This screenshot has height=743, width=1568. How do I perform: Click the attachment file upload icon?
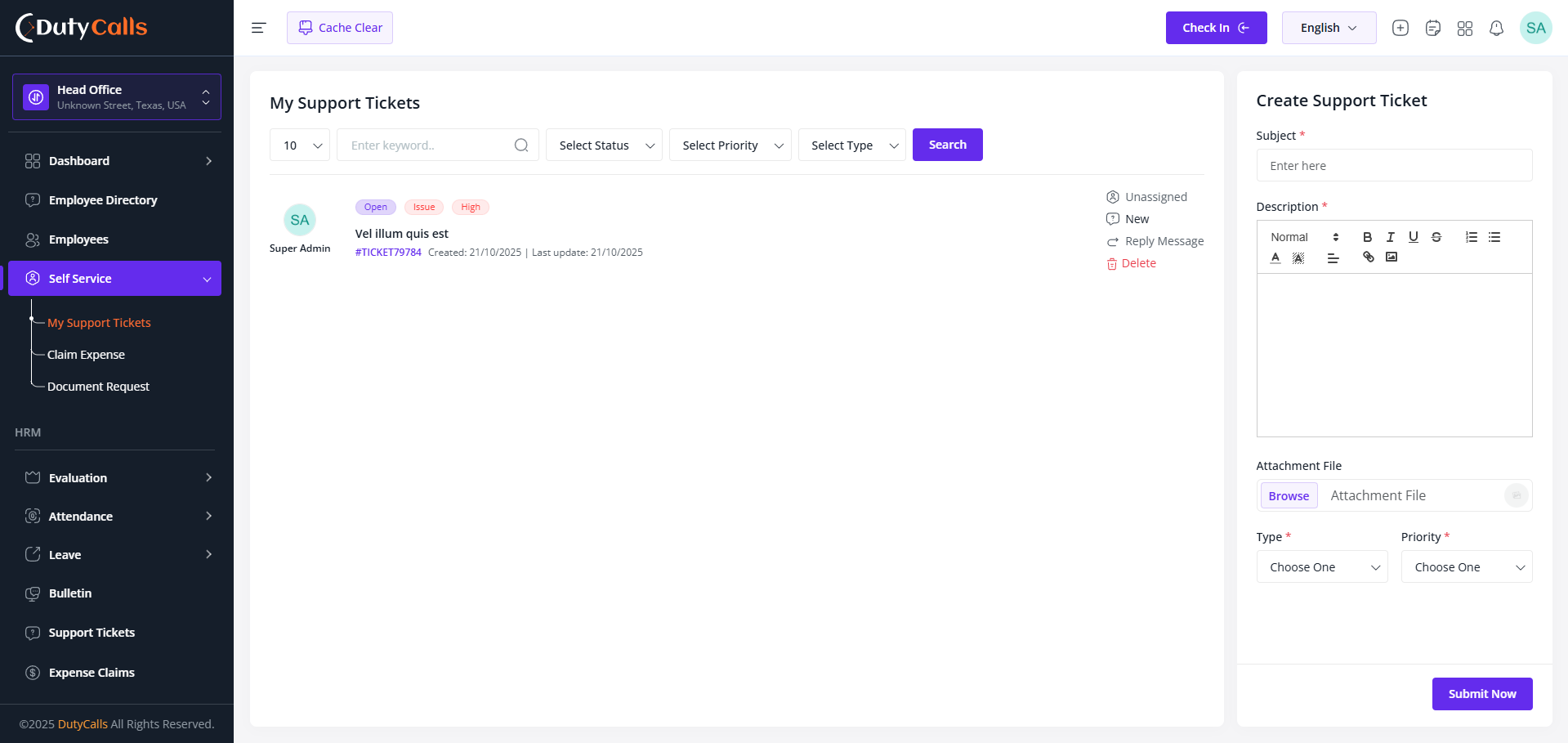tap(1516, 495)
